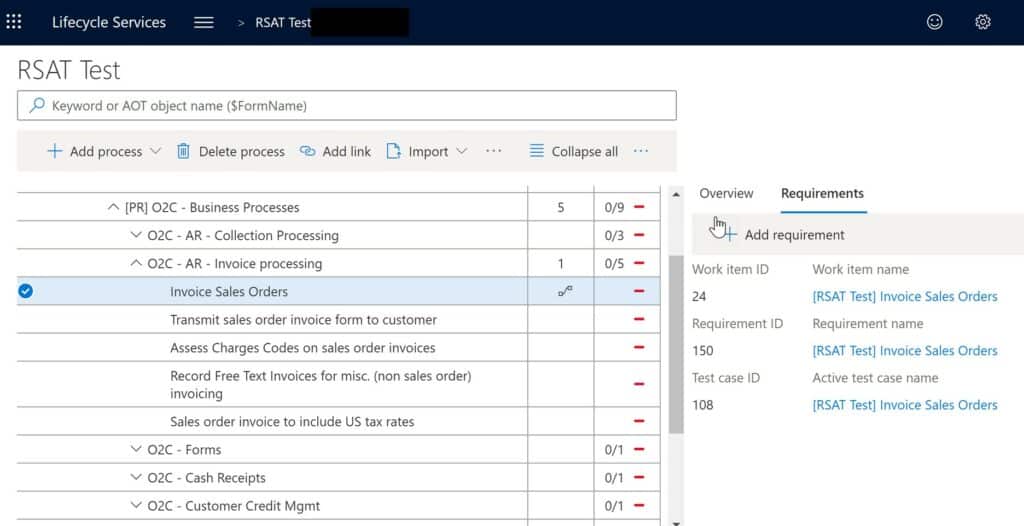Viewport: 1024px width, 526px height.
Task: Click the process tree scrollbar thumb
Action: pyautogui.click(x=676, y=344)
